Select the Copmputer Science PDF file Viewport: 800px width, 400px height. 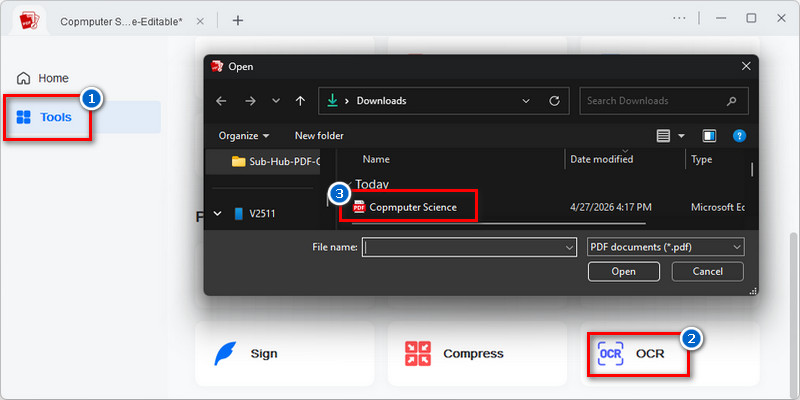point(413,207)
